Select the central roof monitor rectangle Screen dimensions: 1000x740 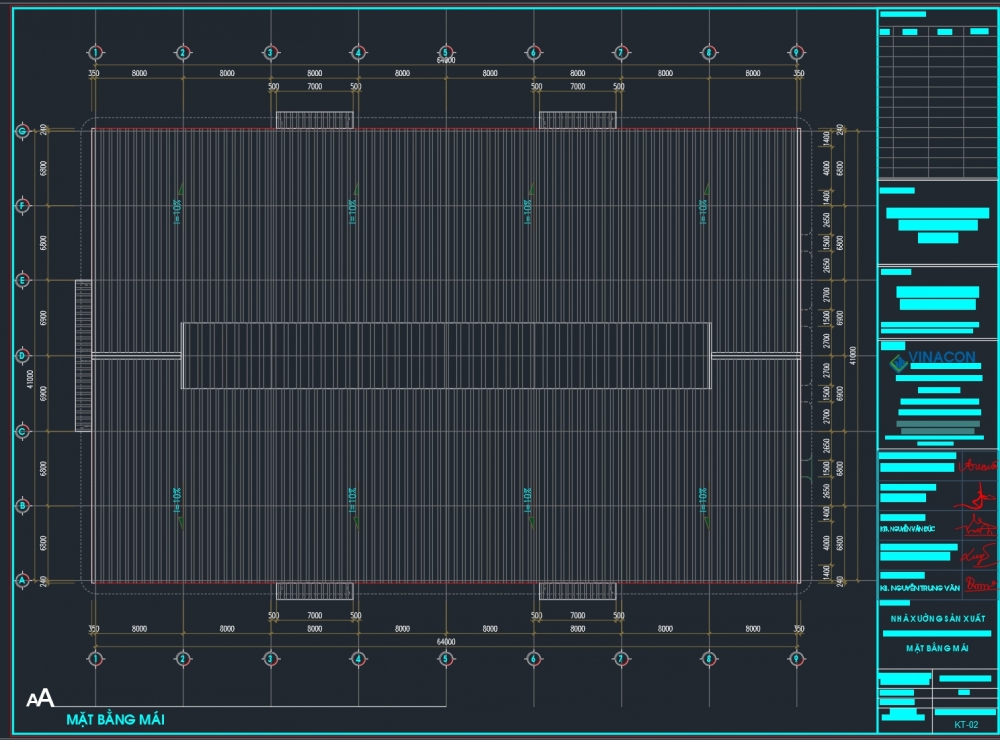click(x=446, y=355)
